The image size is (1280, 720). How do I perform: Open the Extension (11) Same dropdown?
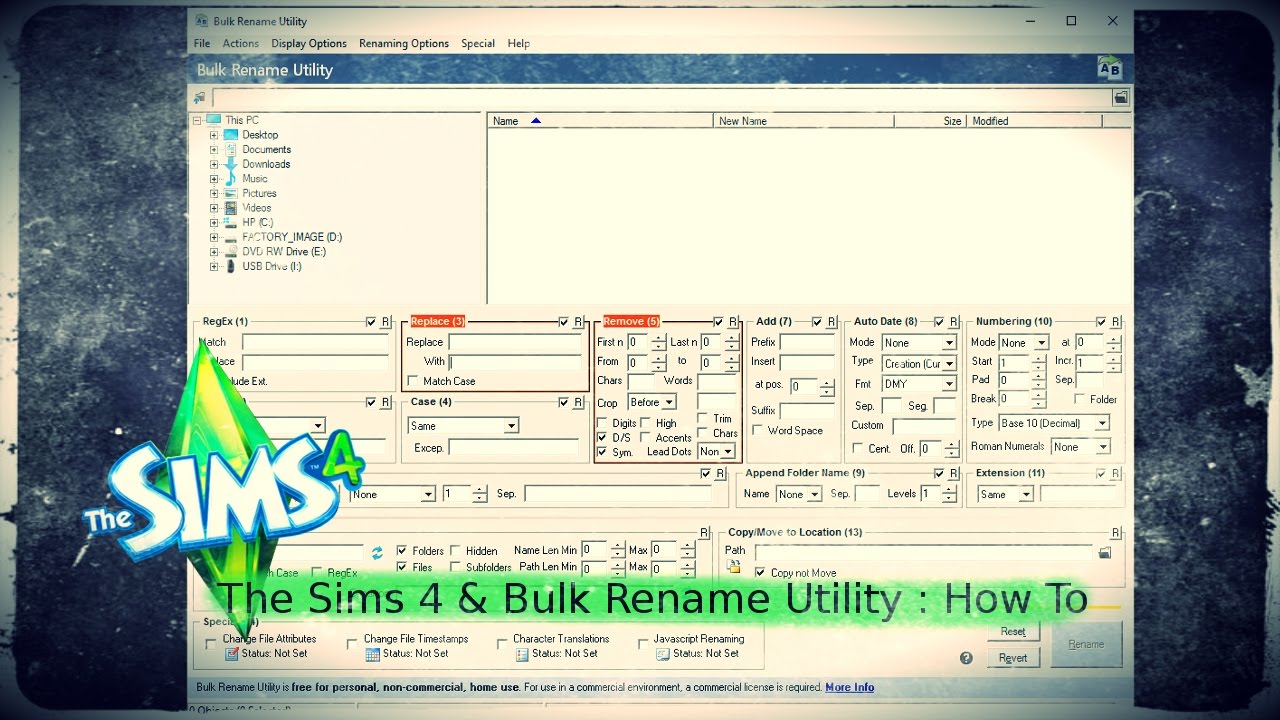(1005, 494)
